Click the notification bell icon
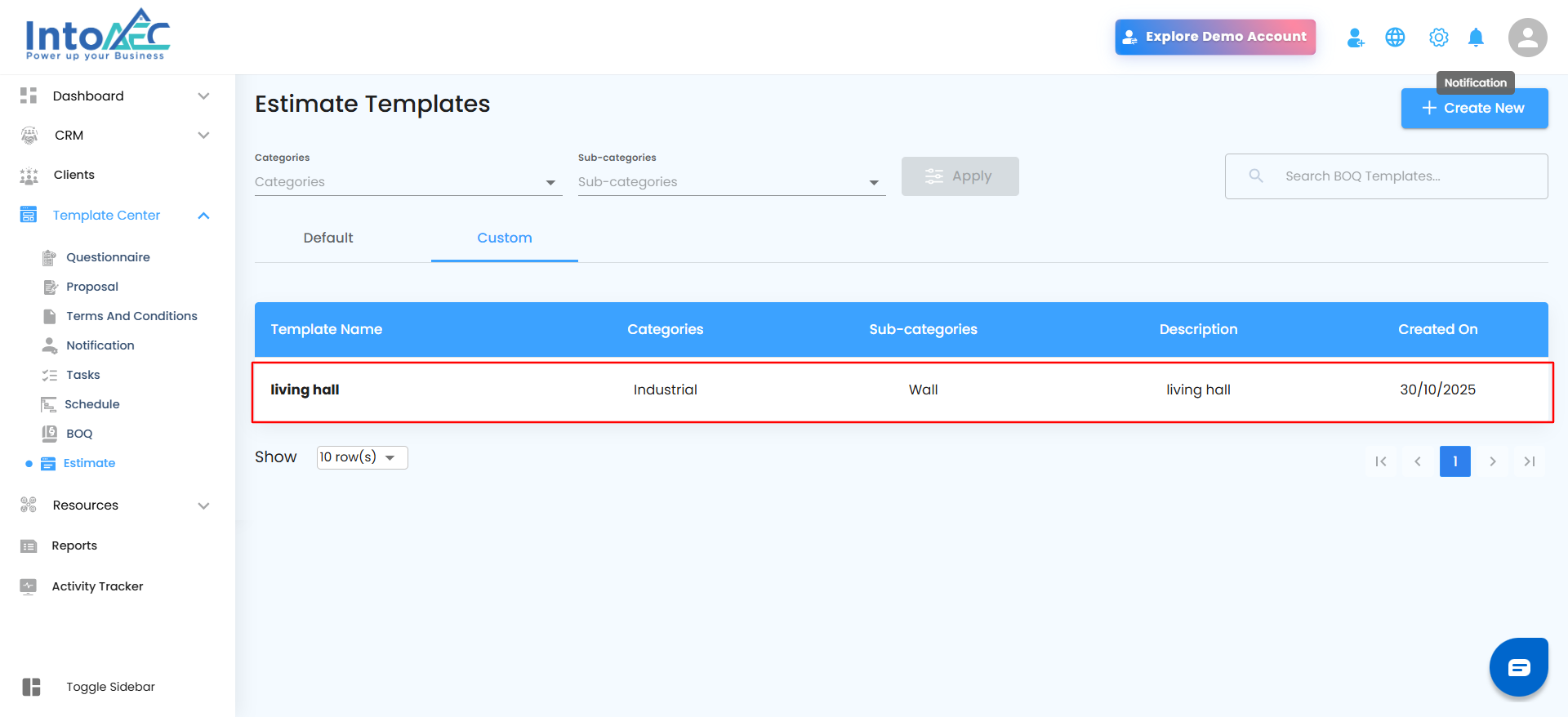 coord(1476,38)
